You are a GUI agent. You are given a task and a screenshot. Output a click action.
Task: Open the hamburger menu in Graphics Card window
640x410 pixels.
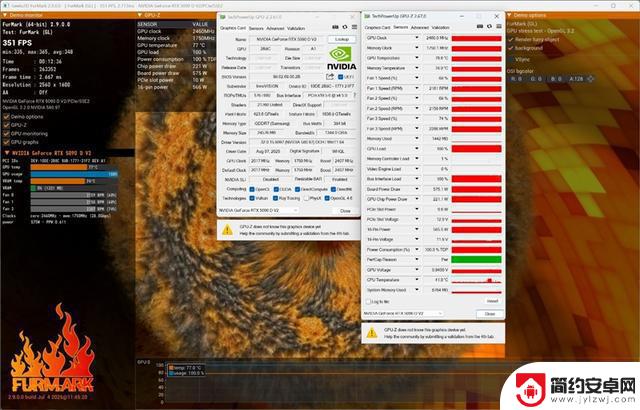[354, 27]
